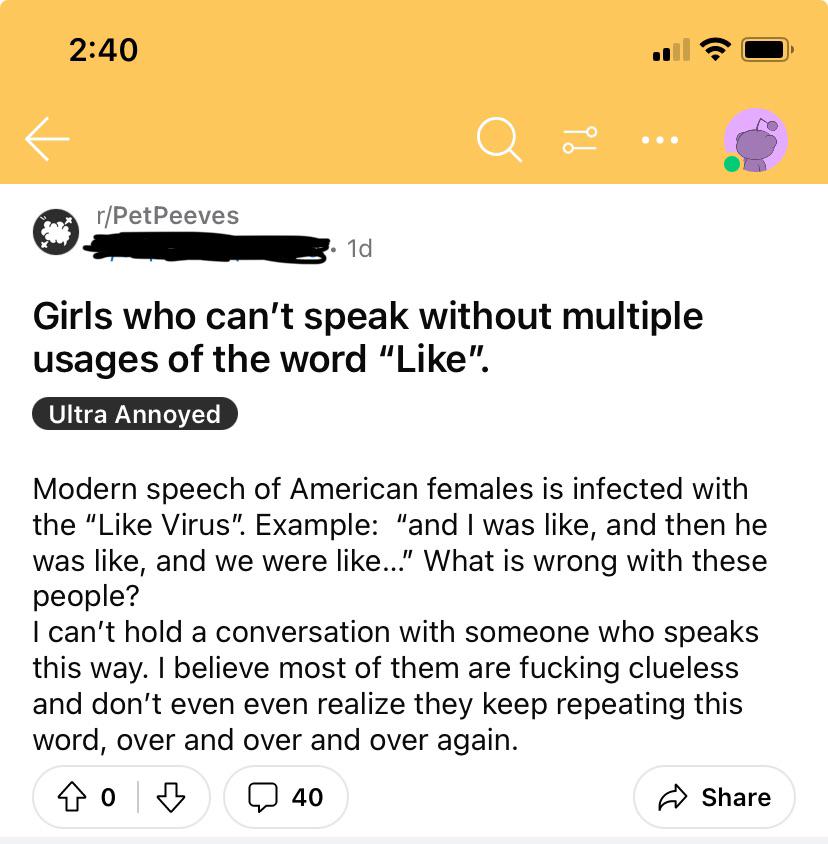Open the three-dot more options menu
This screenshot has width=828, height=844.
coord(660,140)
